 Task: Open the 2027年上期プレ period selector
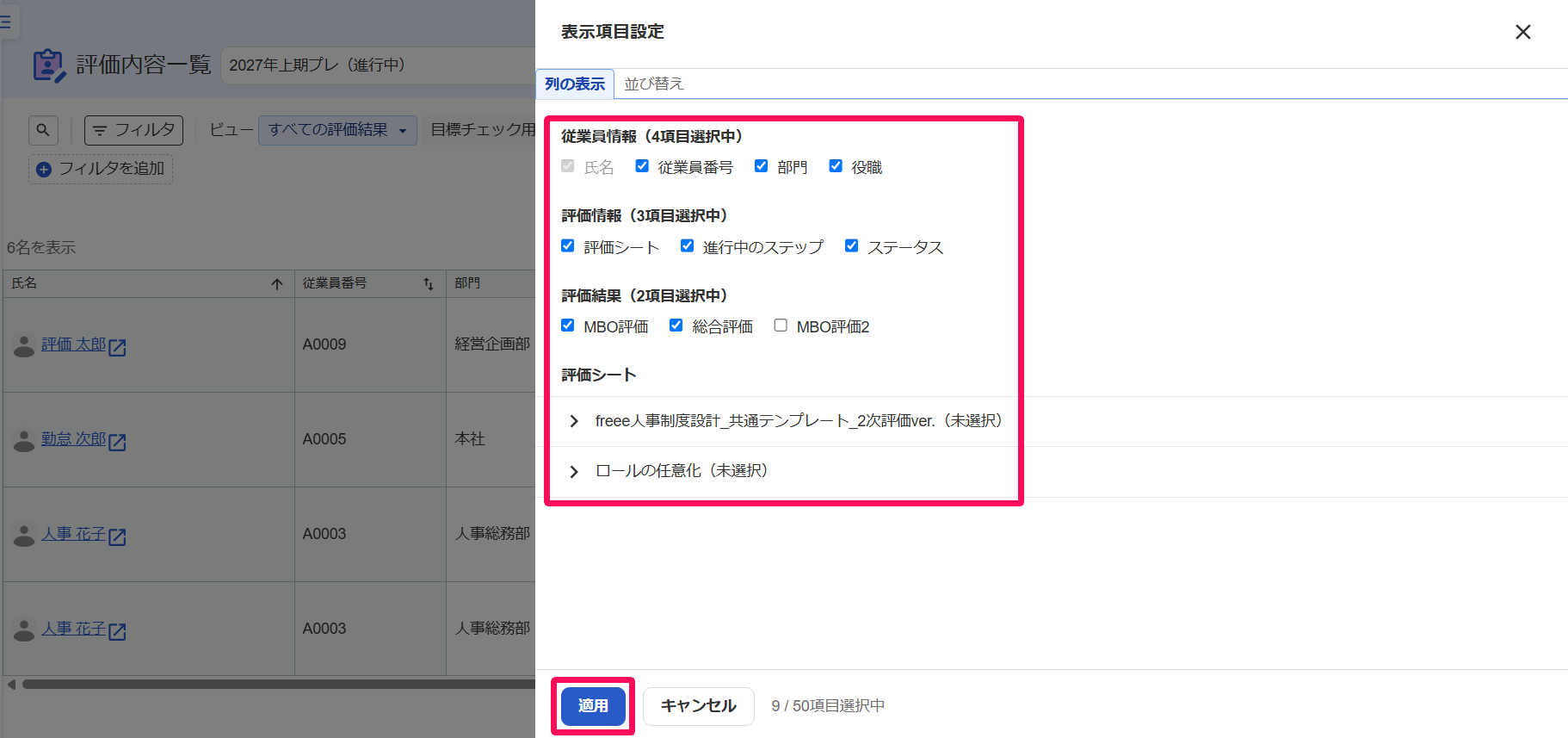379,65
